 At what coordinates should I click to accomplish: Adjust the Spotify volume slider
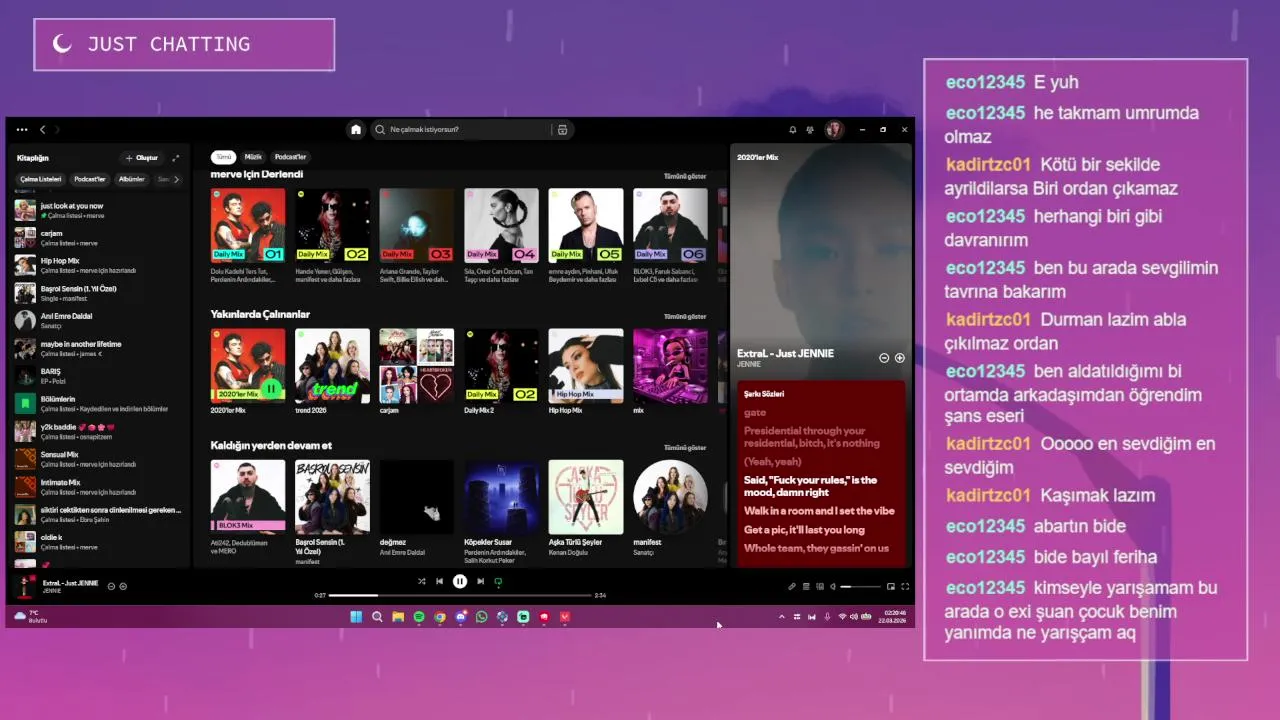[x=860, y=587]
